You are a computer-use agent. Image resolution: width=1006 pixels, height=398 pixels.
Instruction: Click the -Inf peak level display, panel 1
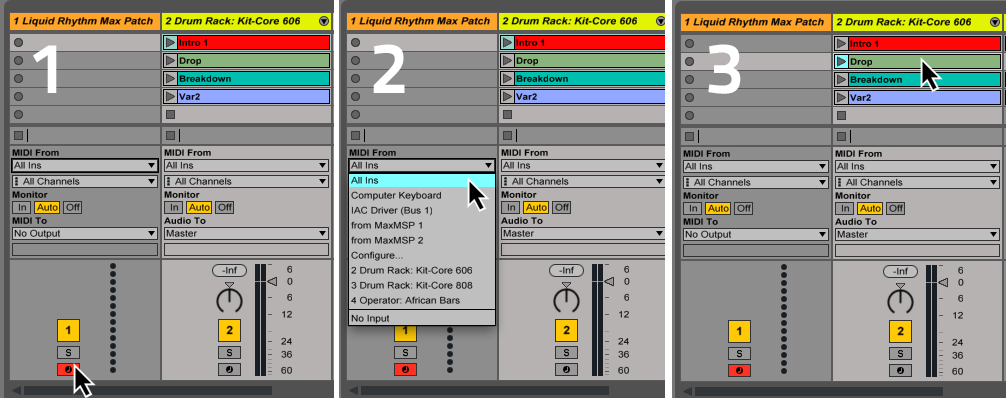click(229, 270)
